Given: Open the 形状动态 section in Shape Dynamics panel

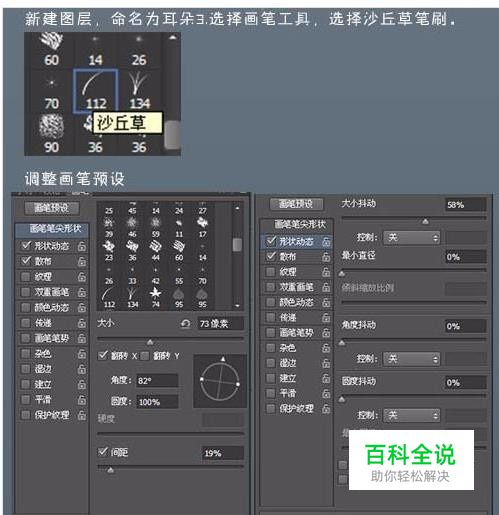Looking at the screenshot, I should click(296, 242).
